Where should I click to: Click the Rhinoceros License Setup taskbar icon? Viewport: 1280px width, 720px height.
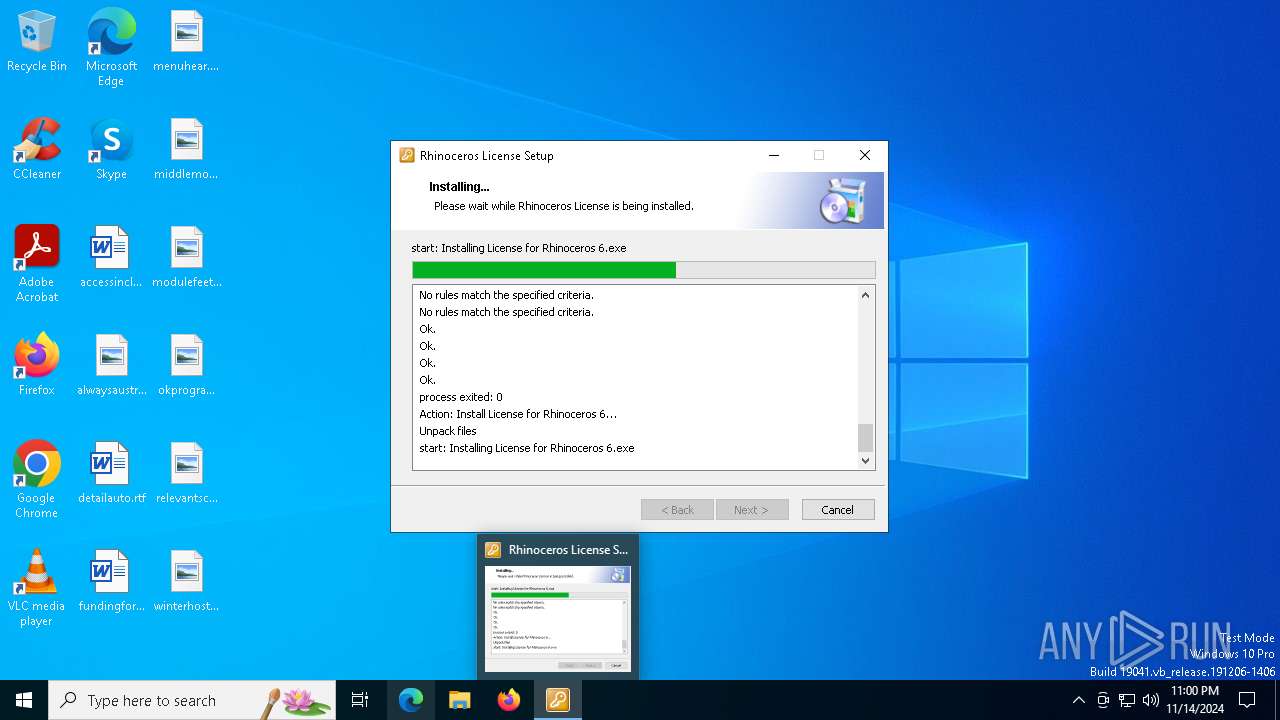(557, 700)
